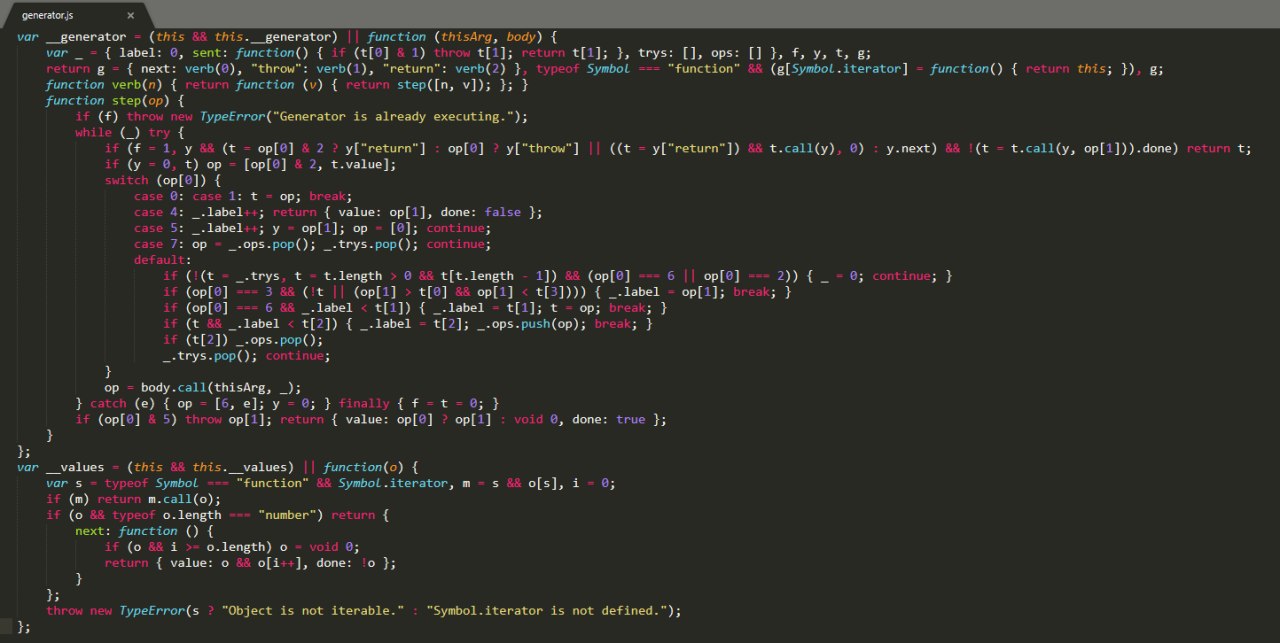
Task: Select the generator.js tab
Action: (75, 16)
